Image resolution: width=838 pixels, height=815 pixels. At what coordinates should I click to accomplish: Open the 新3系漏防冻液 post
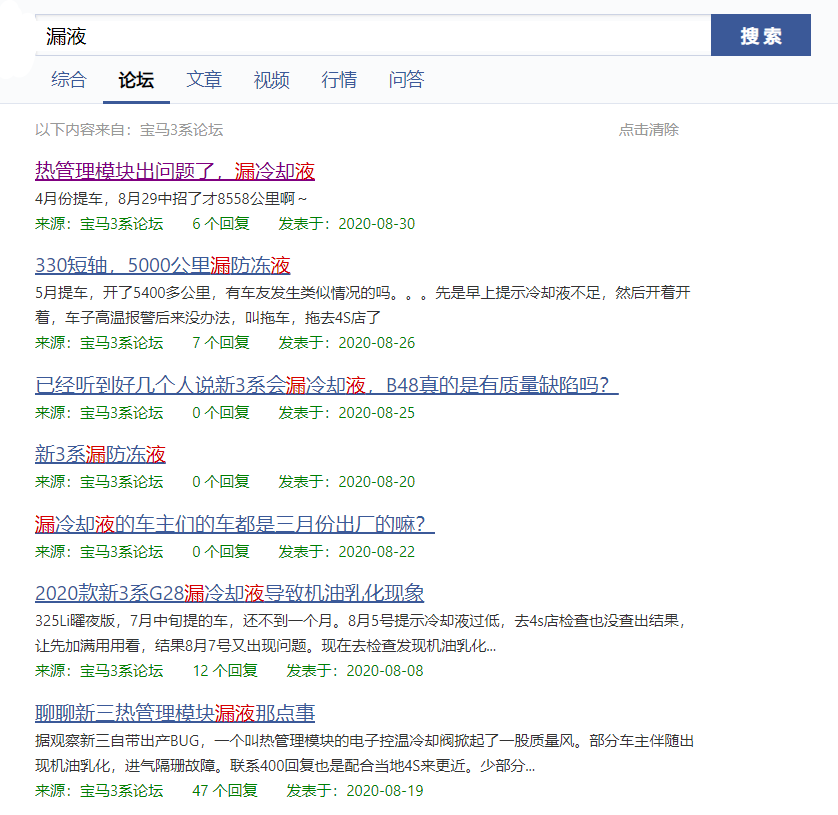click(x=100, y=454)
